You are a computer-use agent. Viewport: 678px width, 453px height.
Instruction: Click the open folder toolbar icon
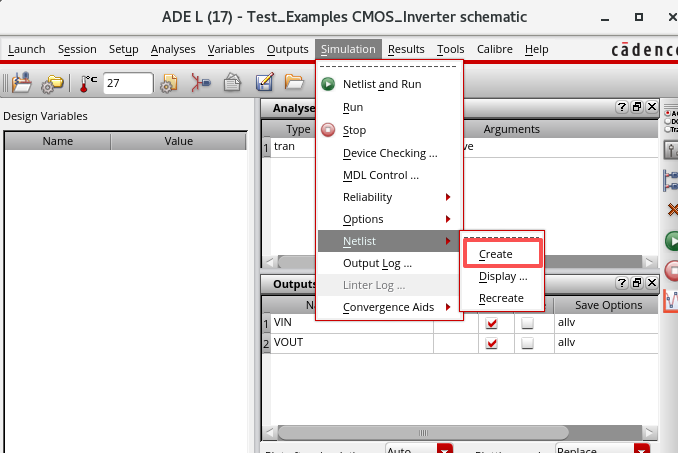click(294, 81)
